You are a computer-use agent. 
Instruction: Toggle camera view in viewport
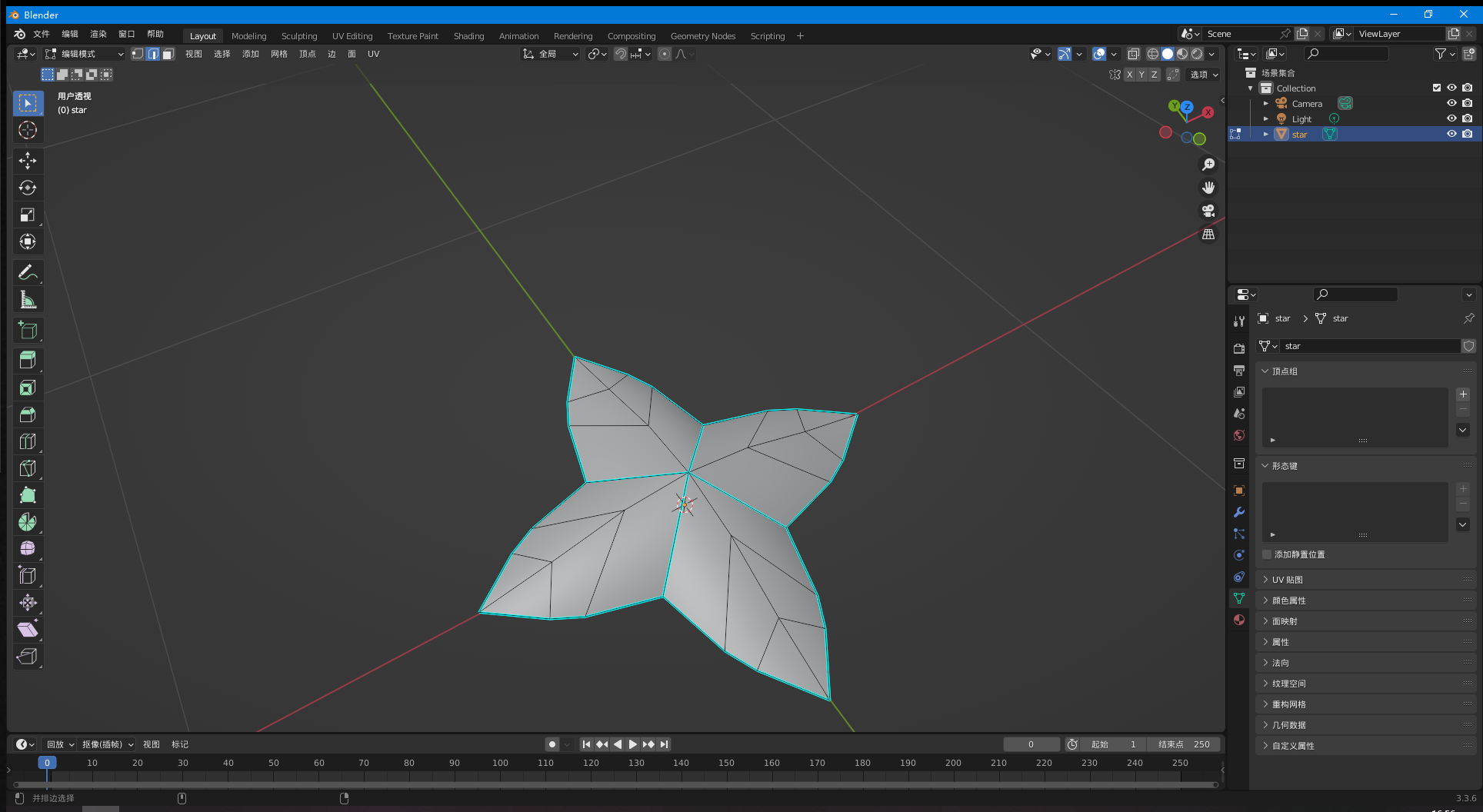pyautogui.click(x=1208, y=211)
